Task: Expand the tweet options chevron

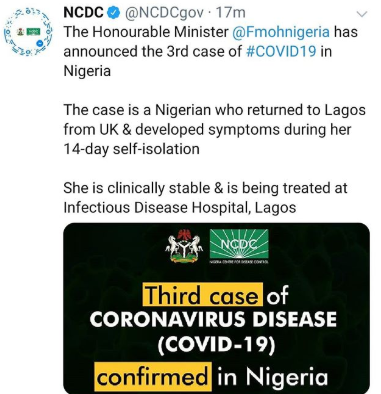Action: coord(362,14)
